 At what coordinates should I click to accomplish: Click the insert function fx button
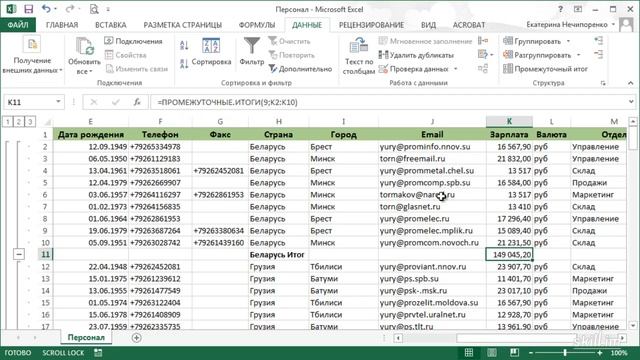click(137, 102)
